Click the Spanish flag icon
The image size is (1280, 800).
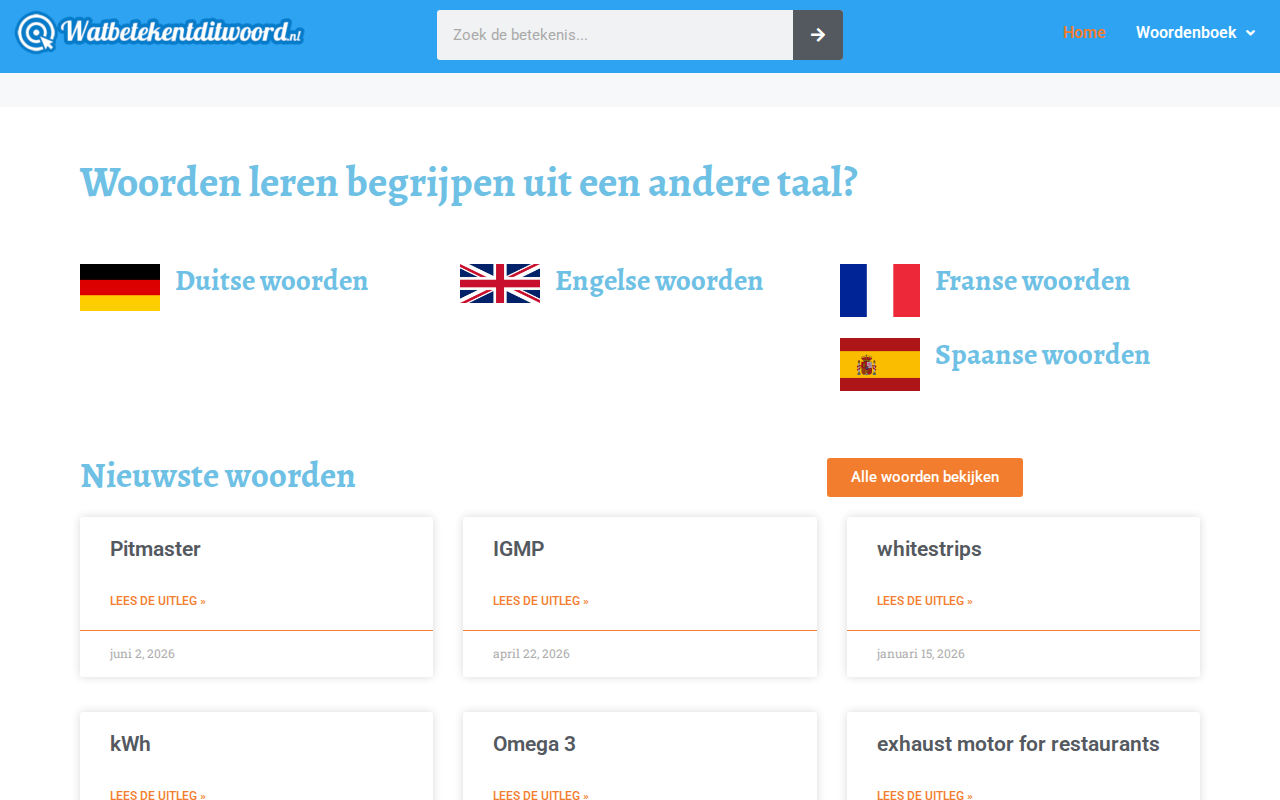pyautogui.click(x=880, y=365)
